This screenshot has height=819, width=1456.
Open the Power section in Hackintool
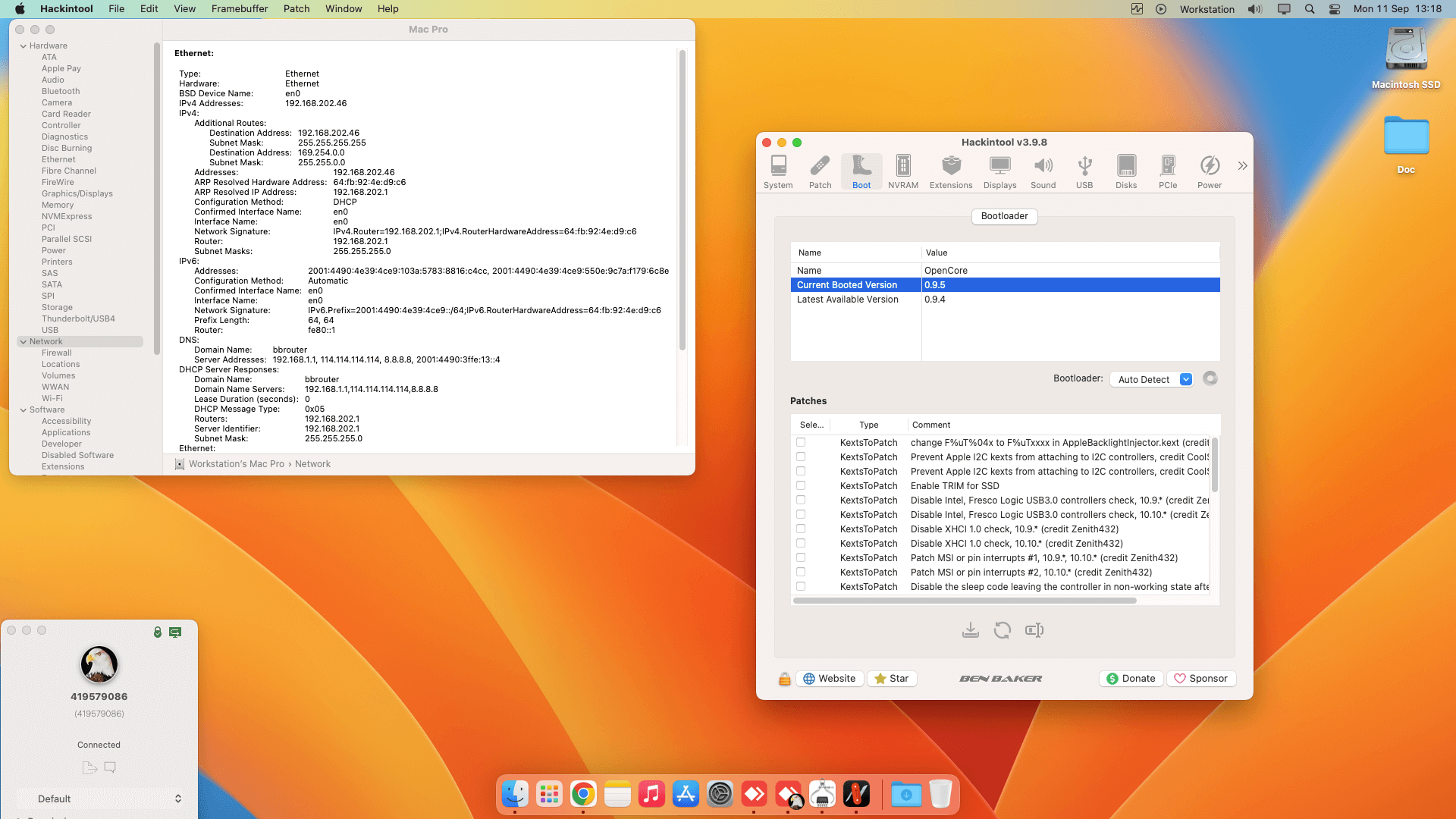pyautogui.click(x=1210, y=171)
